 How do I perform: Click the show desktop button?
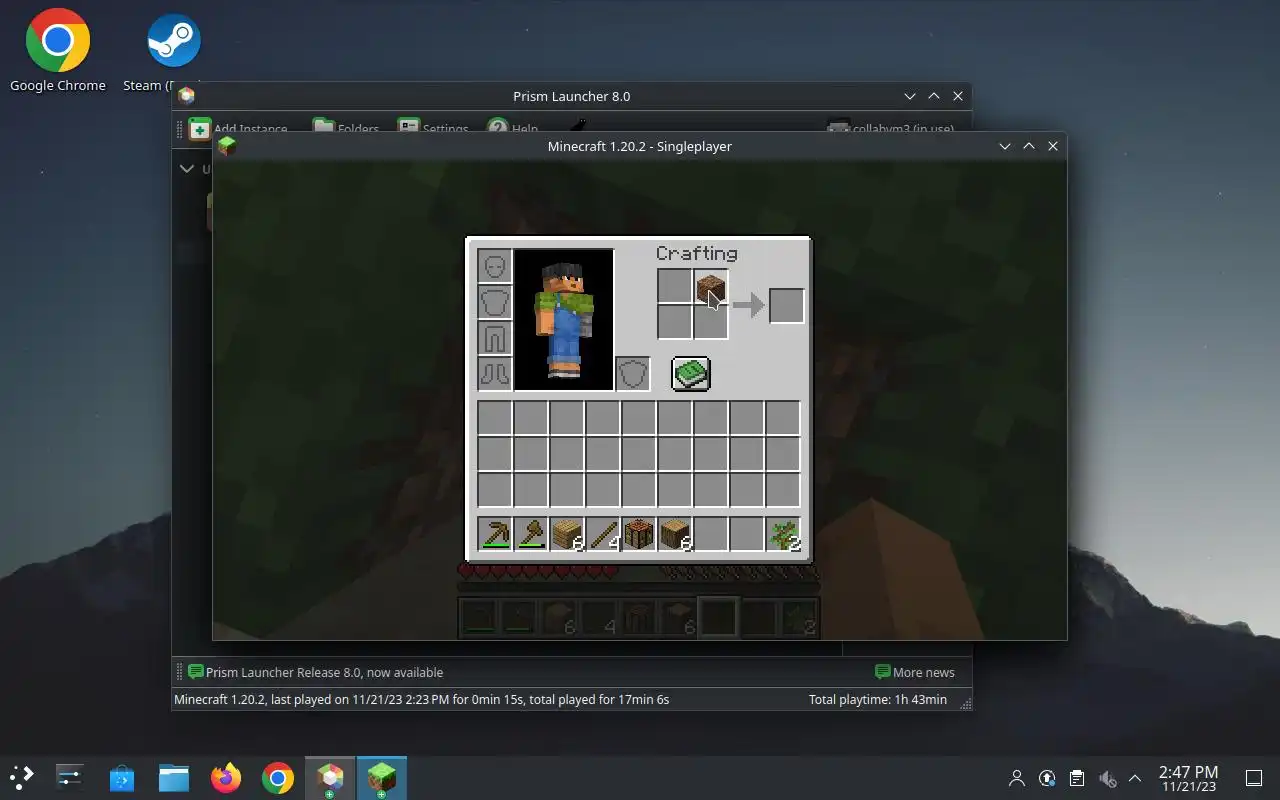(1254, 778)
